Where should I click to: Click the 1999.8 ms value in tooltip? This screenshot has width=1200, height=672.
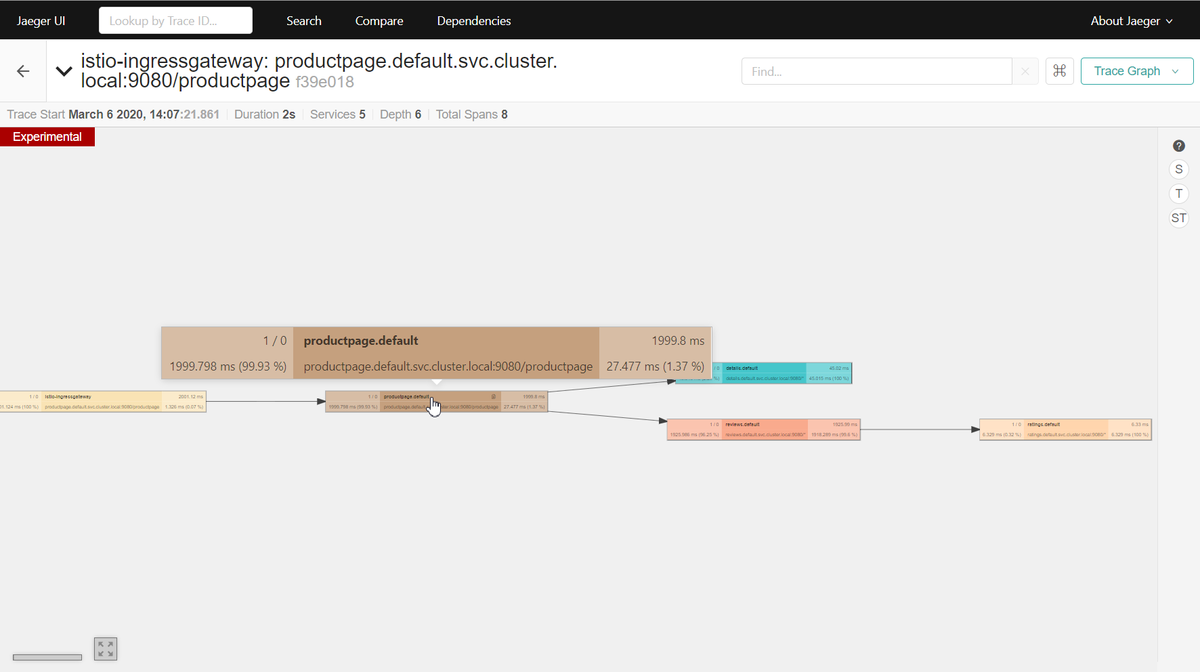point(678,341)
